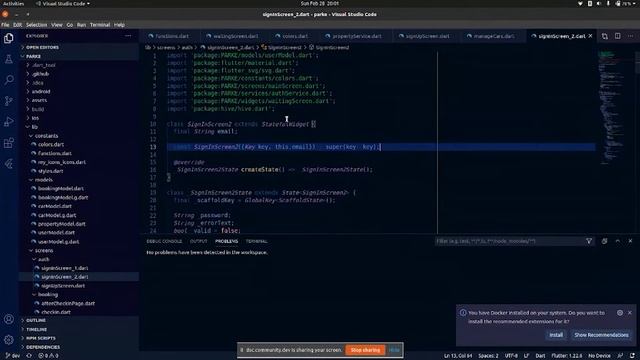The image size is (640, 360).
Task: Expand the Timeline section
Action: click(79, 329)
